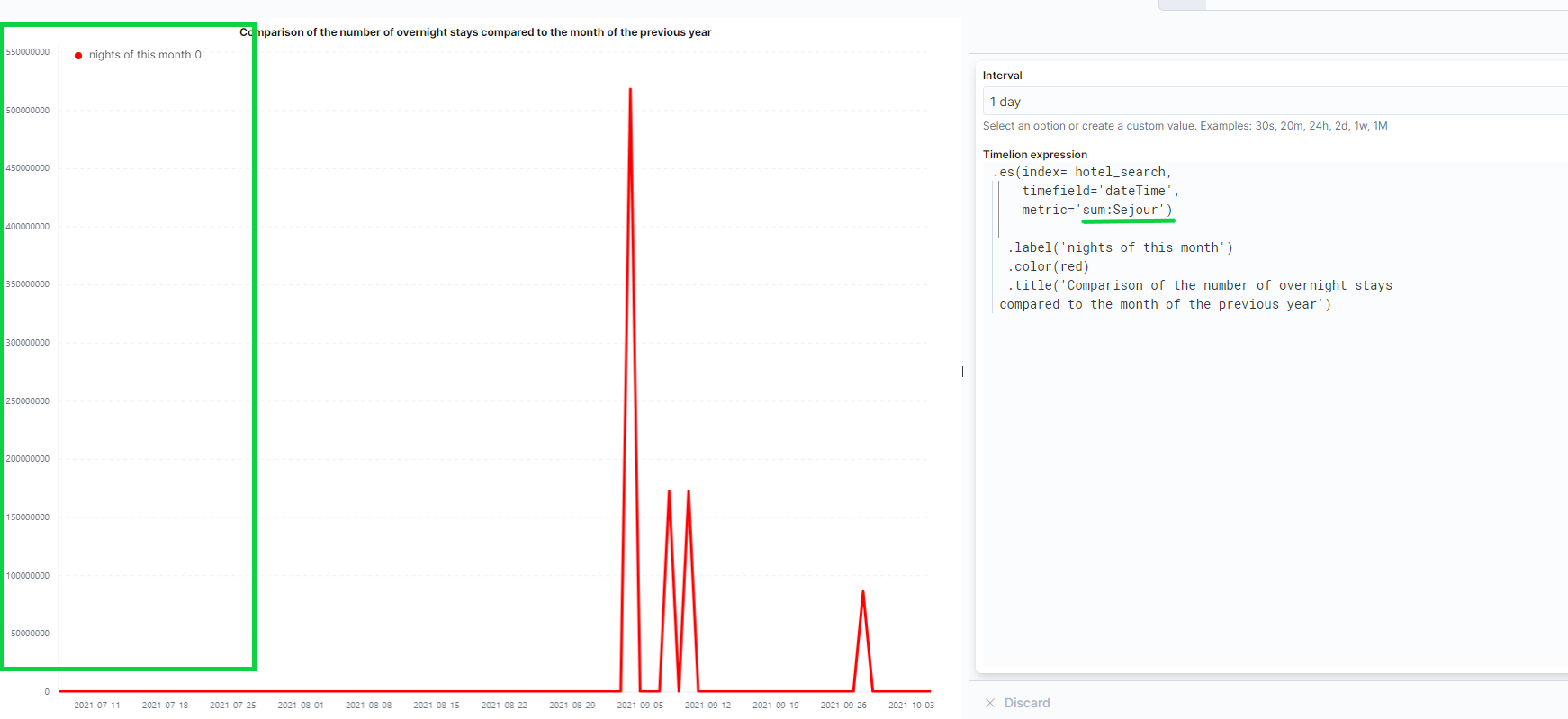
Task: Click the 2021-09-12 x-axis date
Action: tap(708, 706)
